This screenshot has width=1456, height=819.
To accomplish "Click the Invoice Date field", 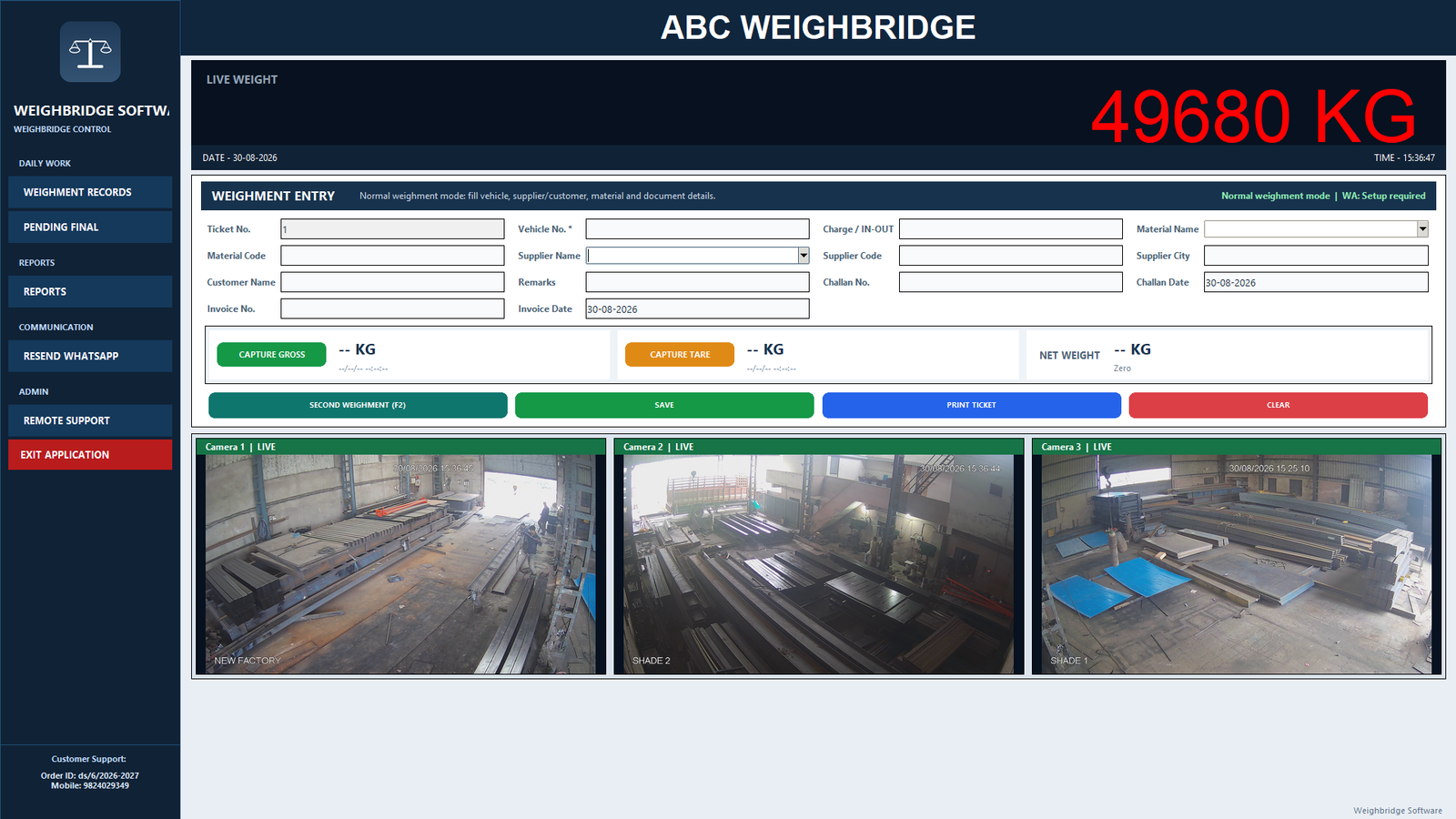I will [697, 308].
